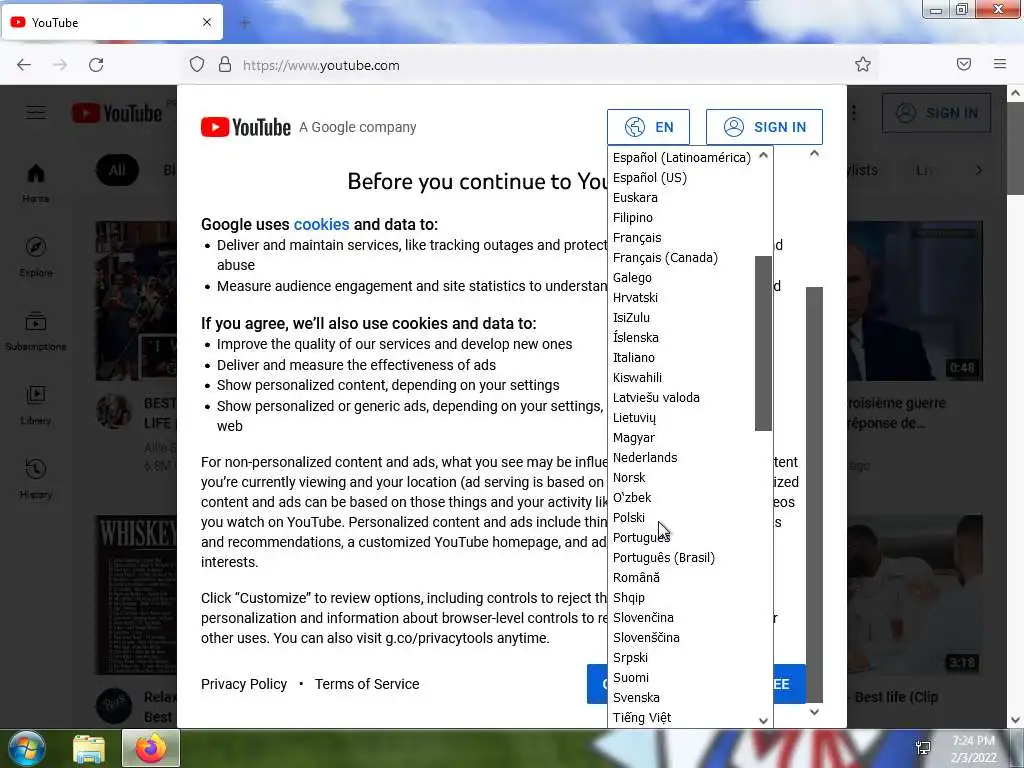Select Tiếng Việt language option

(681, 717)
